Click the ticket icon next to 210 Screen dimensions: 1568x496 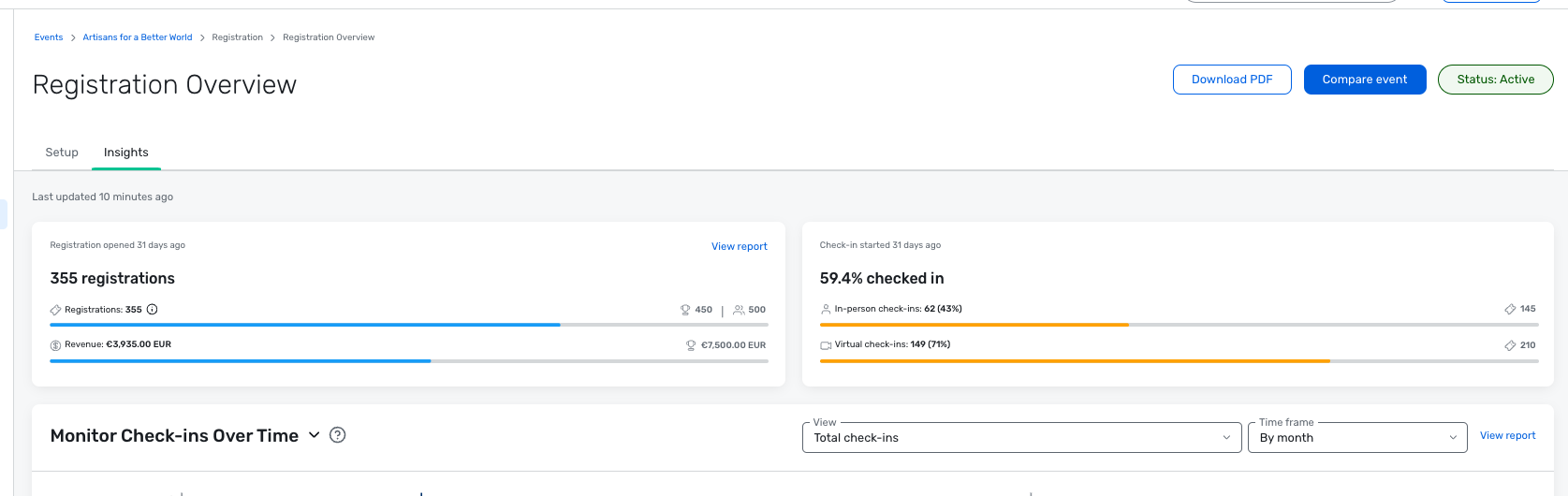pos(1510,345)
